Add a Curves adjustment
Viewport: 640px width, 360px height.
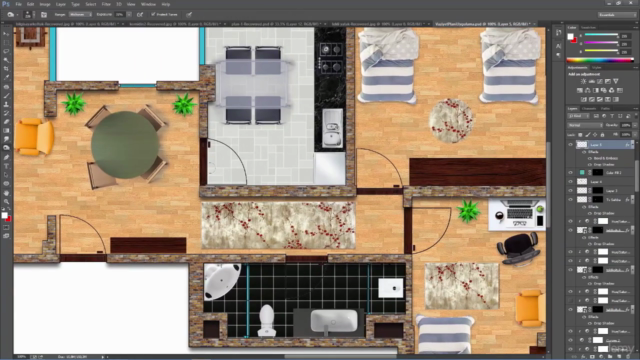(600, 82)
